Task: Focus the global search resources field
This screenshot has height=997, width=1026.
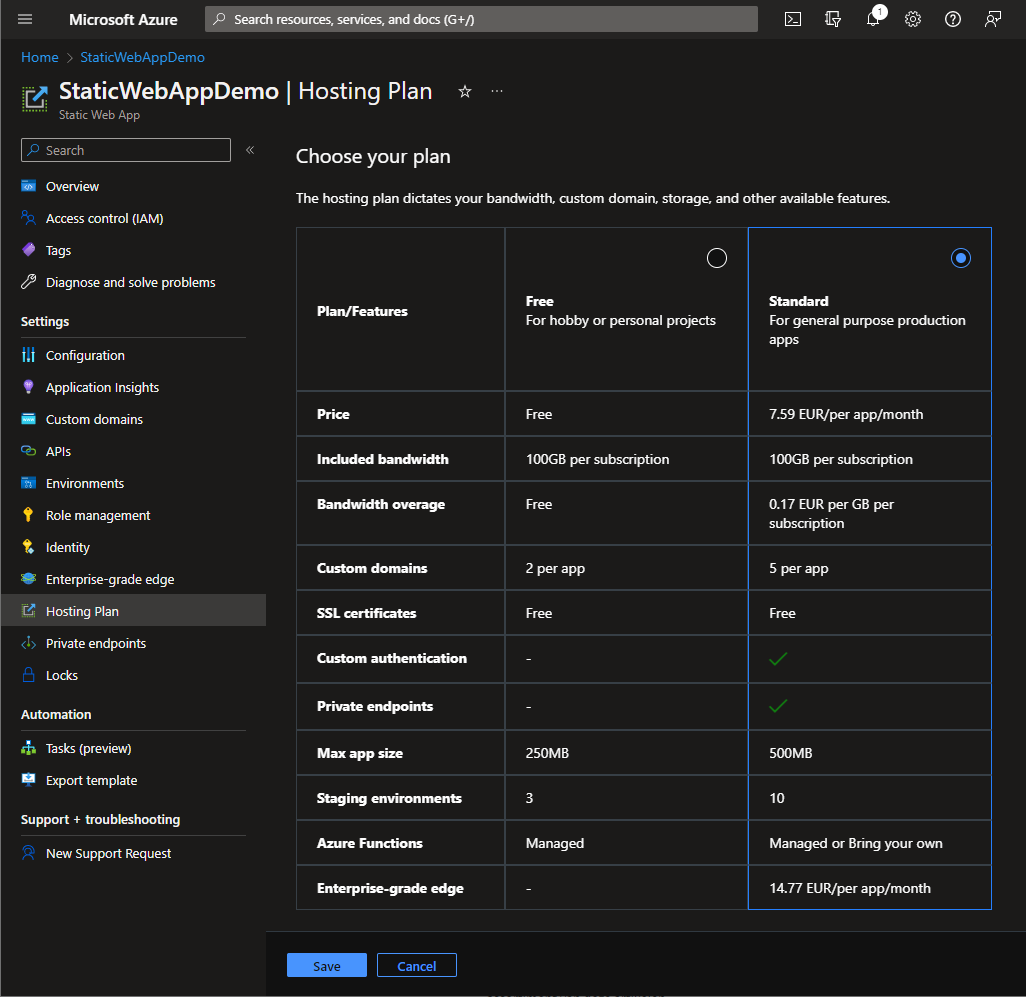Action: click(x=481, y=19)
